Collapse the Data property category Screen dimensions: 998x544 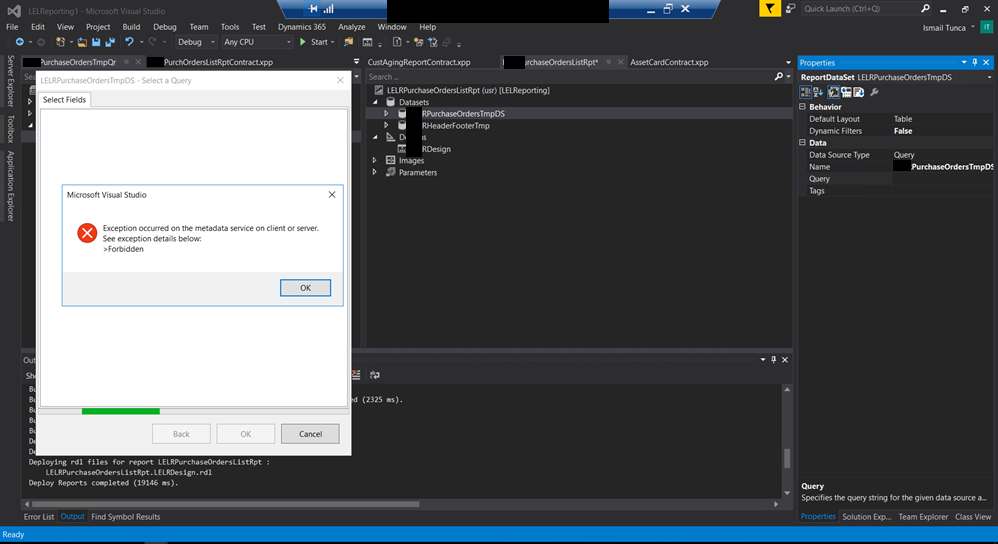tap(802, 143)
